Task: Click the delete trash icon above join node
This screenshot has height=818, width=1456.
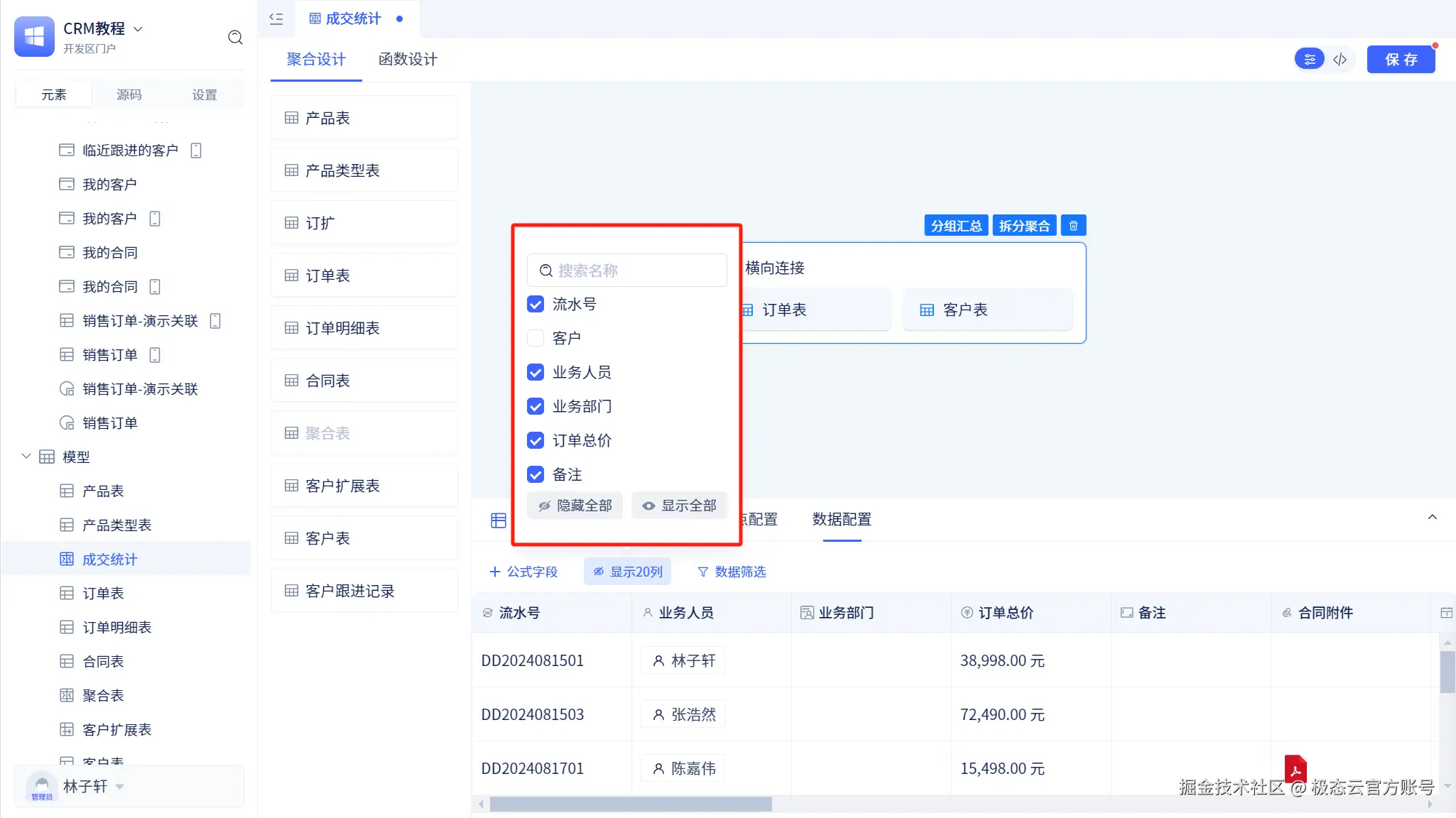Action: tap(1073, 226)
